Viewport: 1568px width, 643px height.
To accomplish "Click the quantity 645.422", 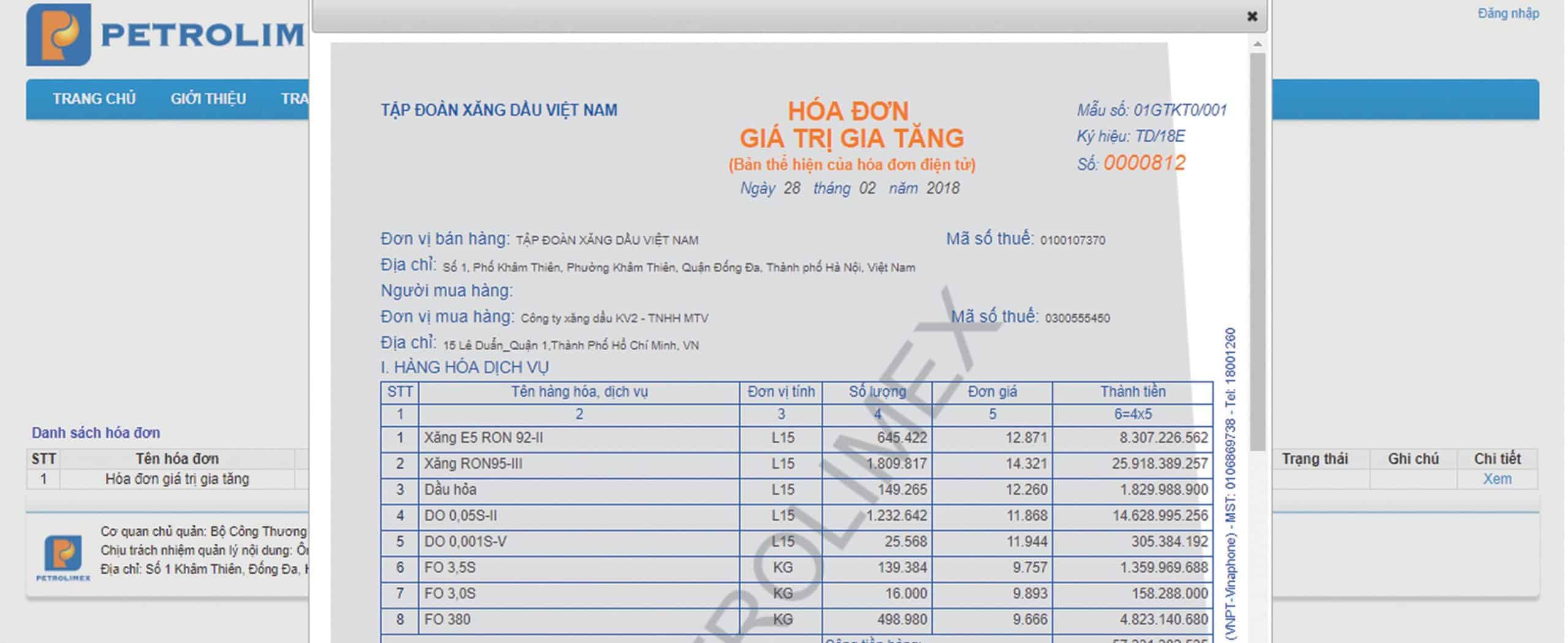I will pos(902,438).
